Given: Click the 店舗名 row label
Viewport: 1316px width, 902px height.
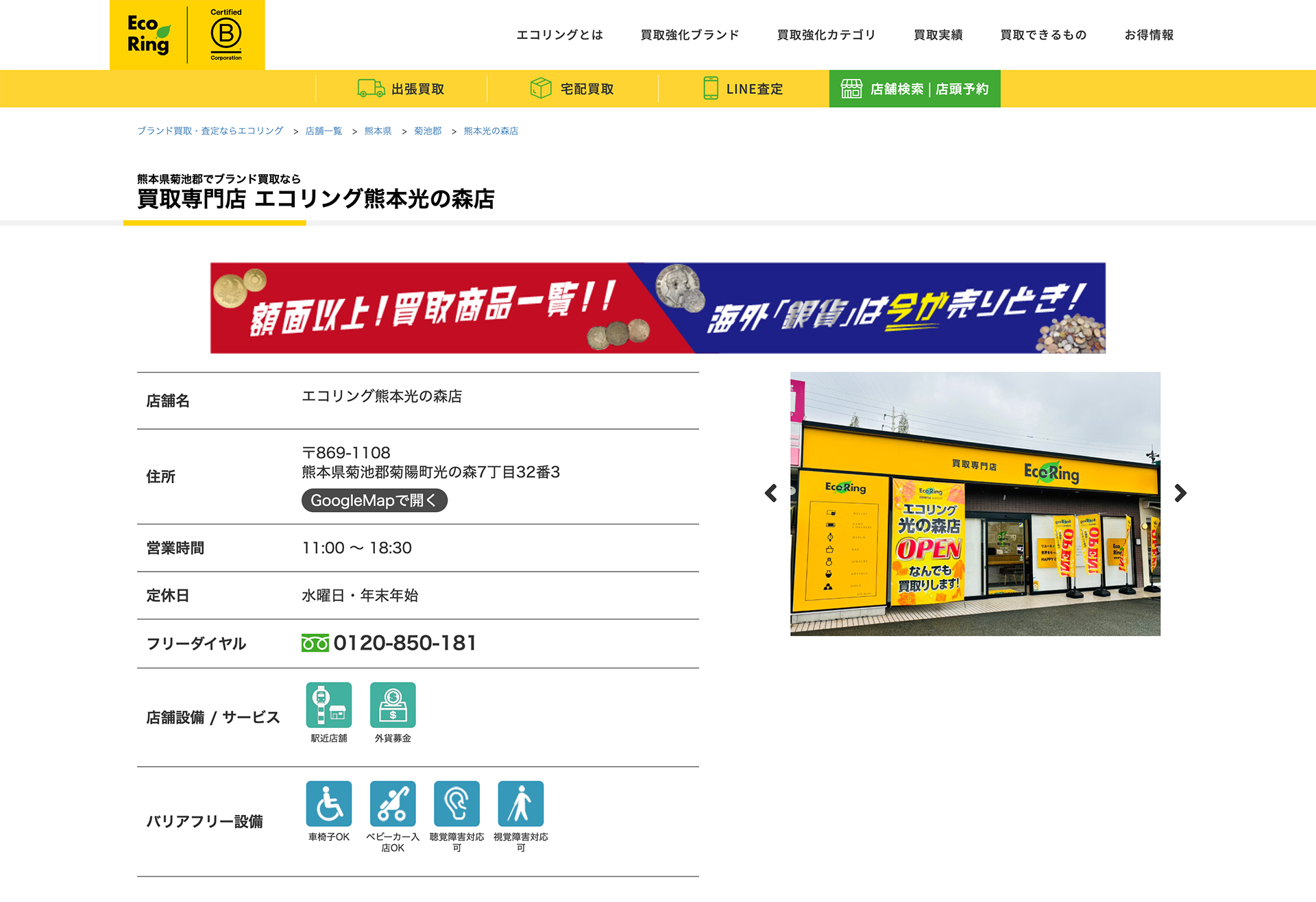Looking at the screenshot, I should (x=168, y=401).
